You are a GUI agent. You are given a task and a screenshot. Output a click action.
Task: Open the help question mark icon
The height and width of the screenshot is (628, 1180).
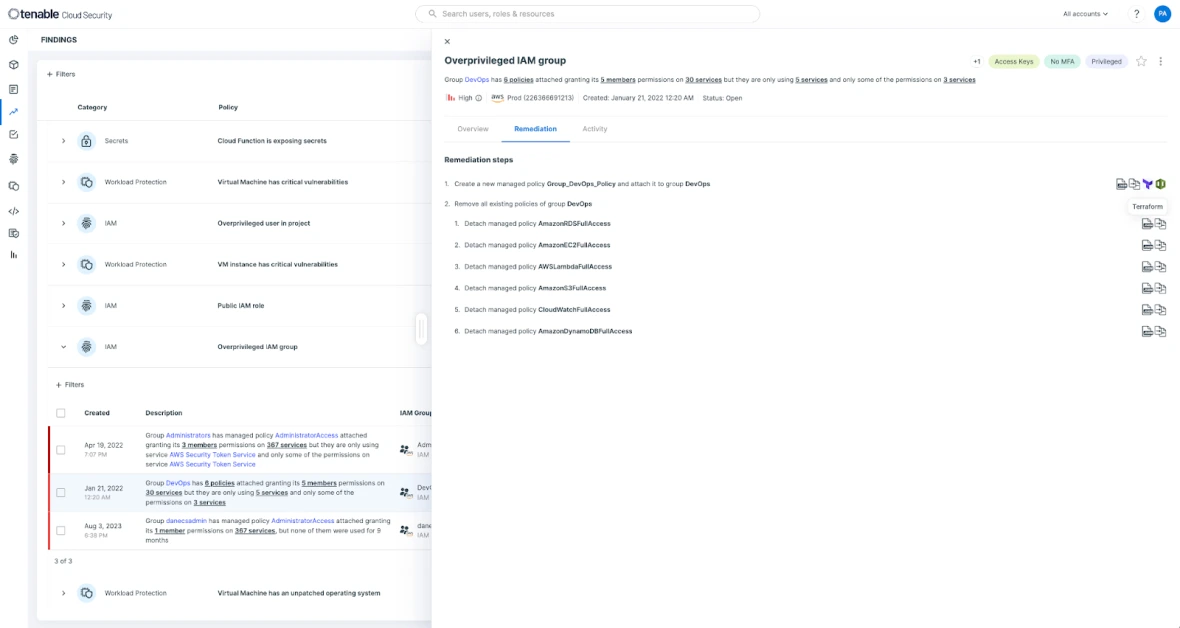pos(1136,14)
